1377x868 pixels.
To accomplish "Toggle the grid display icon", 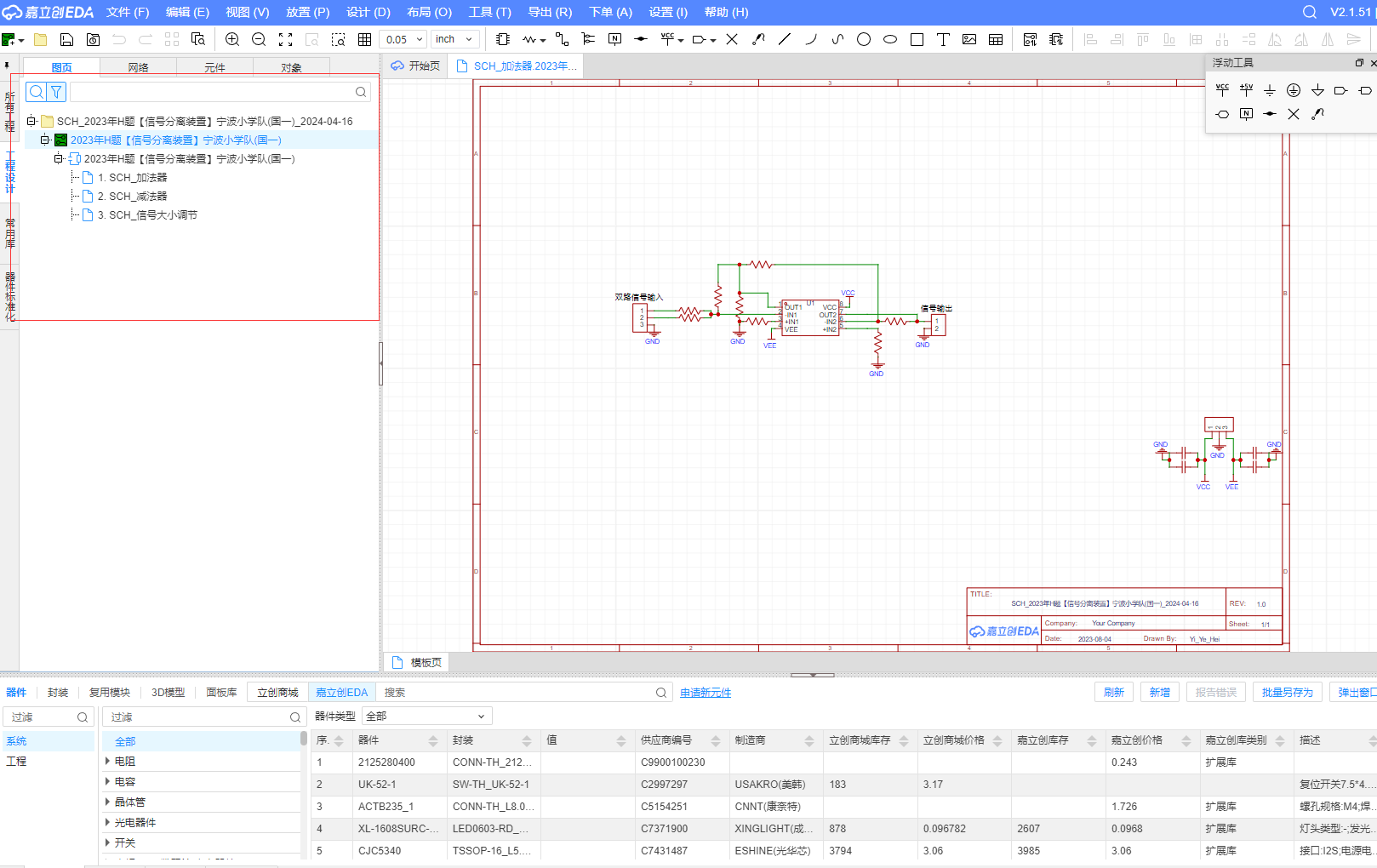I will tap(365, 39).
